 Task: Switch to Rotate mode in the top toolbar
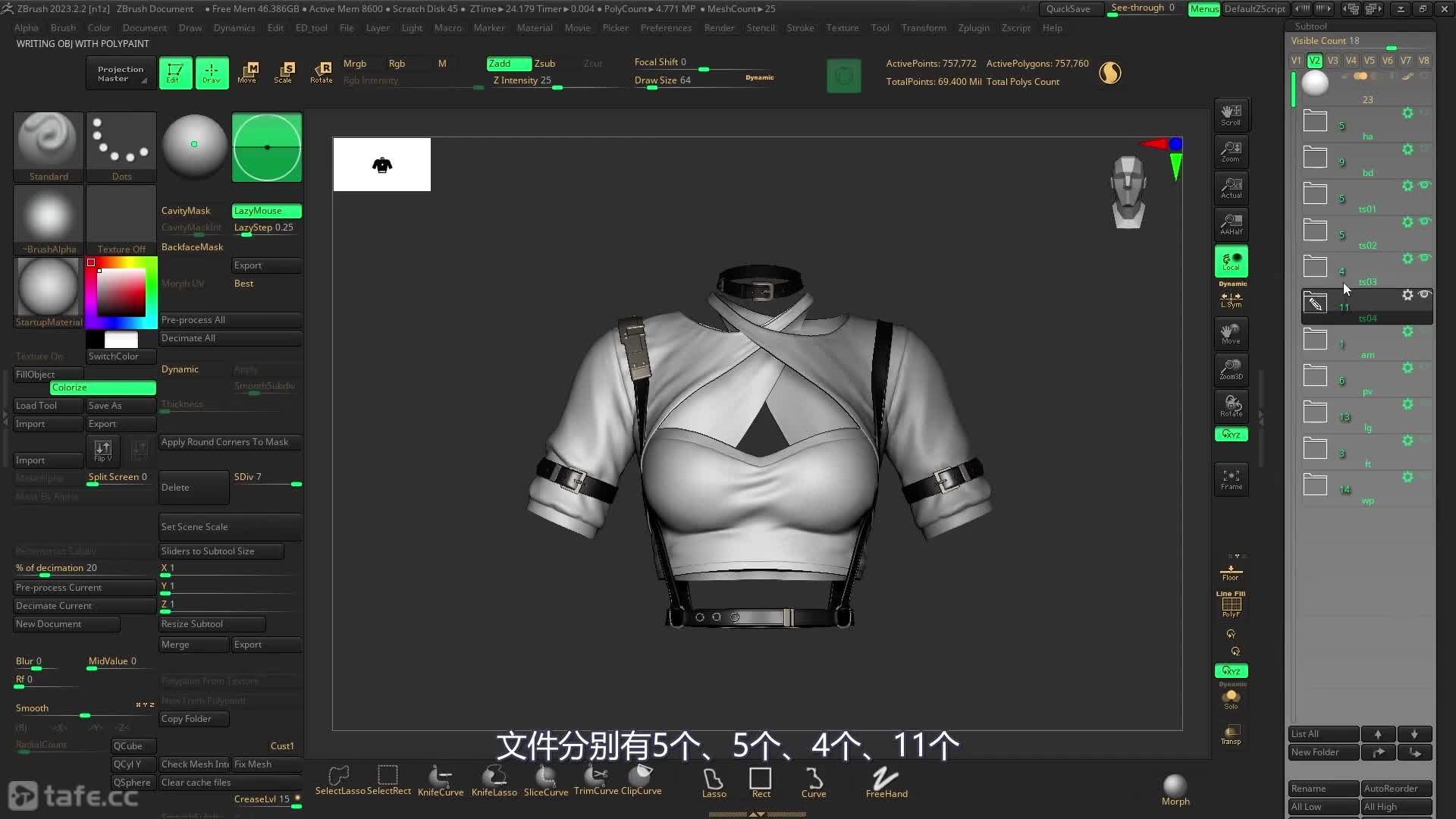[x=322, y=72]
